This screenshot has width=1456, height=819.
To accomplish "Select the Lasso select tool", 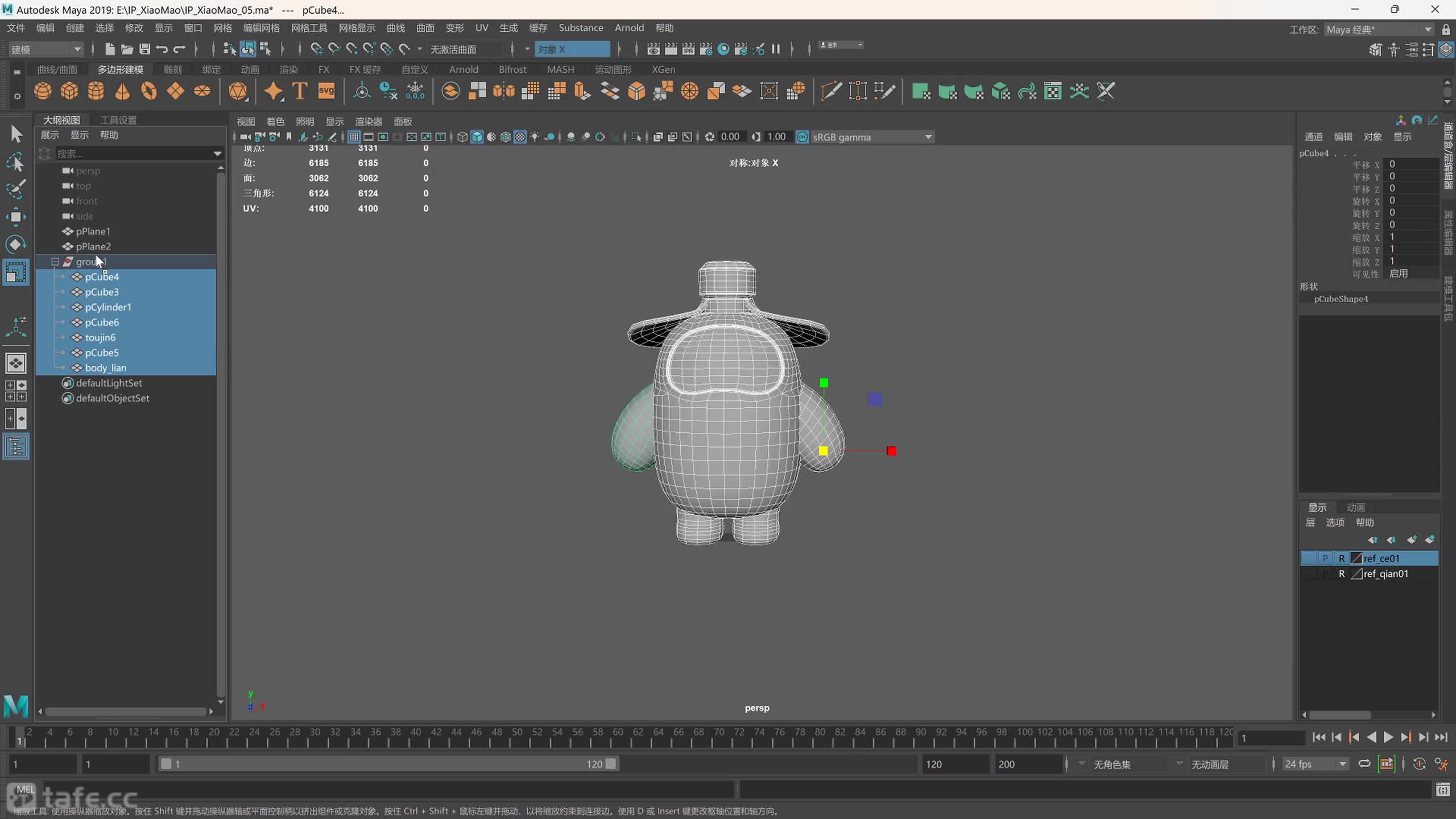I will (16, 162).
